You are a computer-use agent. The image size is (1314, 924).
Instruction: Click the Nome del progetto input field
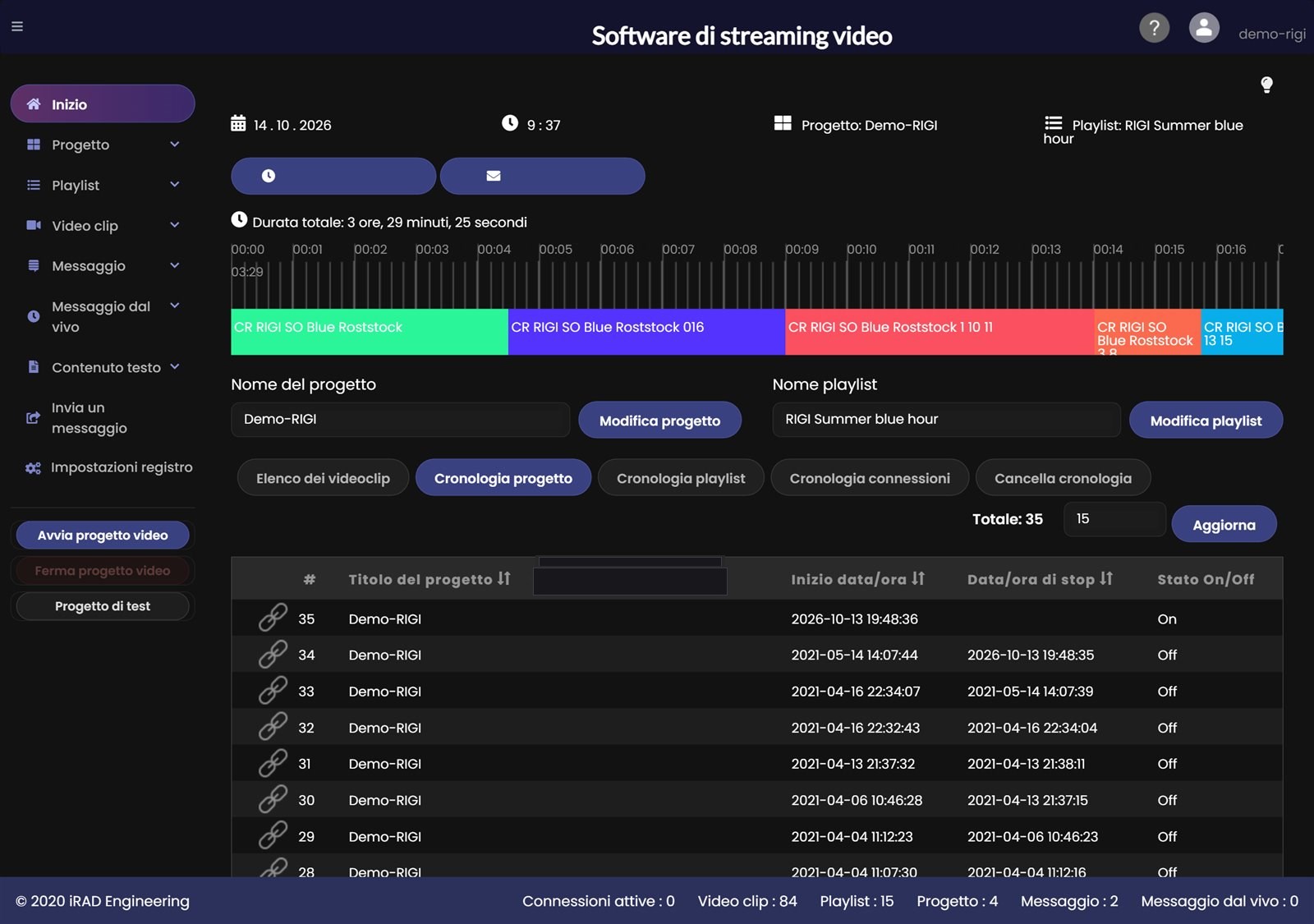[x=401, y=419]
